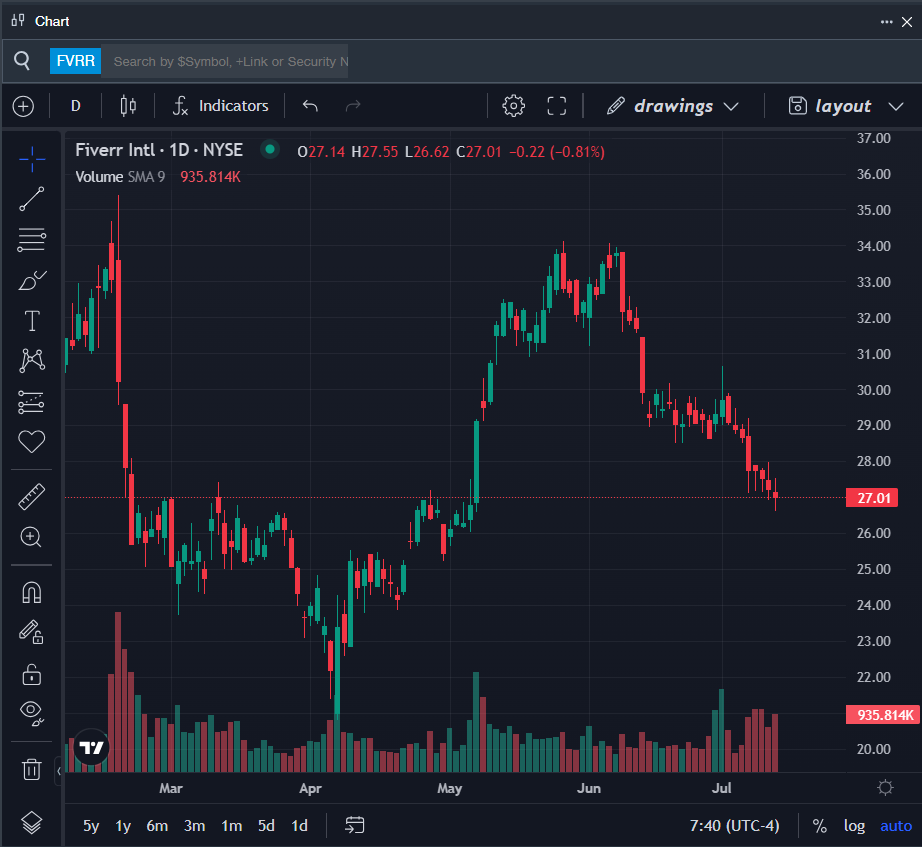922x847 pixels.
Task: Toggle hide all drawings eye icon
Action: 32,713
